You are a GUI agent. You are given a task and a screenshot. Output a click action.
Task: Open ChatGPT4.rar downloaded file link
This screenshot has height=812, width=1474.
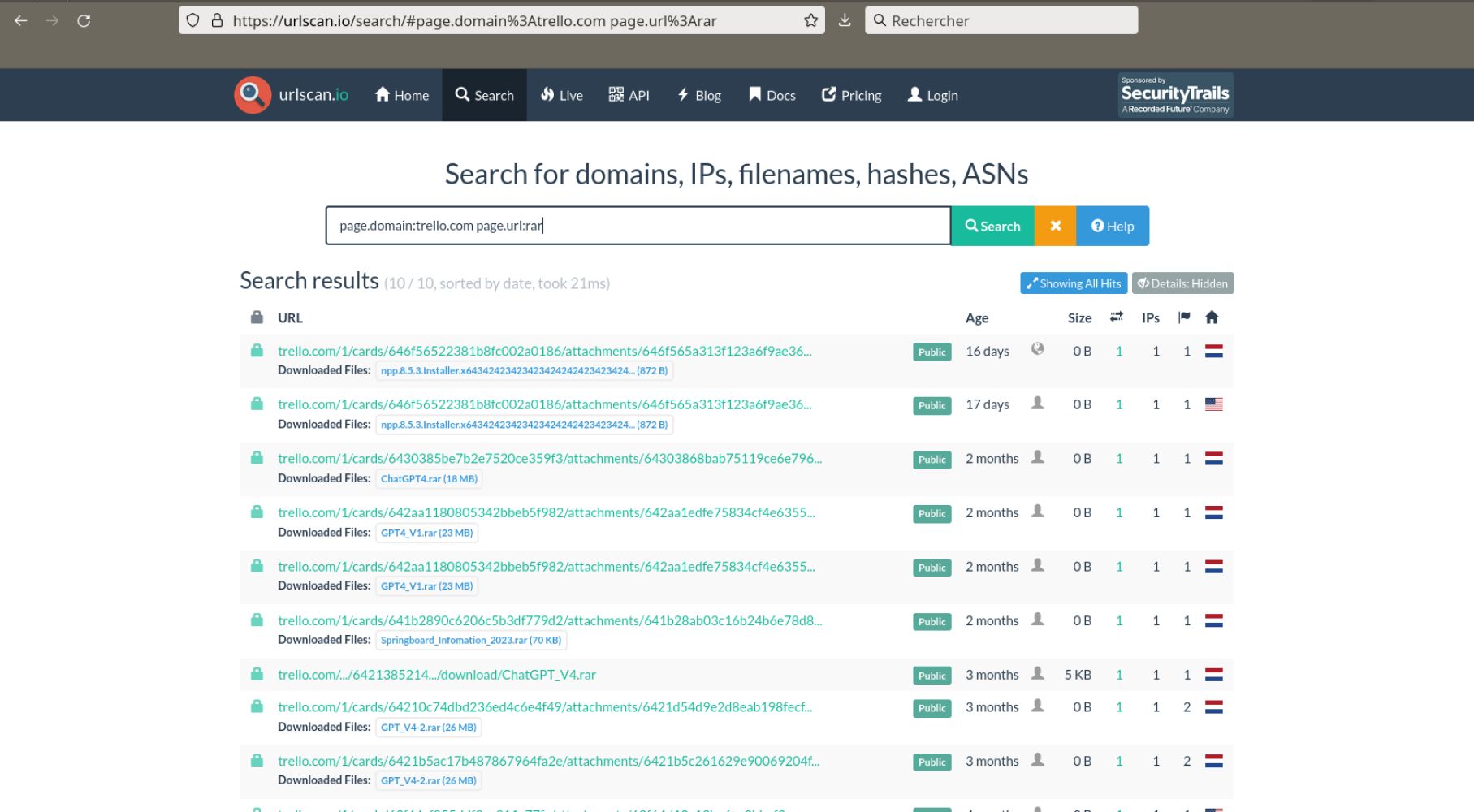pos(429,479)
